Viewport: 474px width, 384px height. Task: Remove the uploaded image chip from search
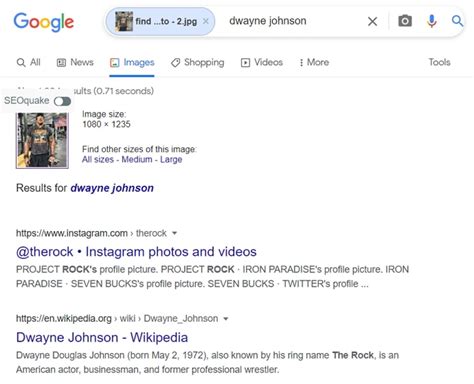point(206,21)
